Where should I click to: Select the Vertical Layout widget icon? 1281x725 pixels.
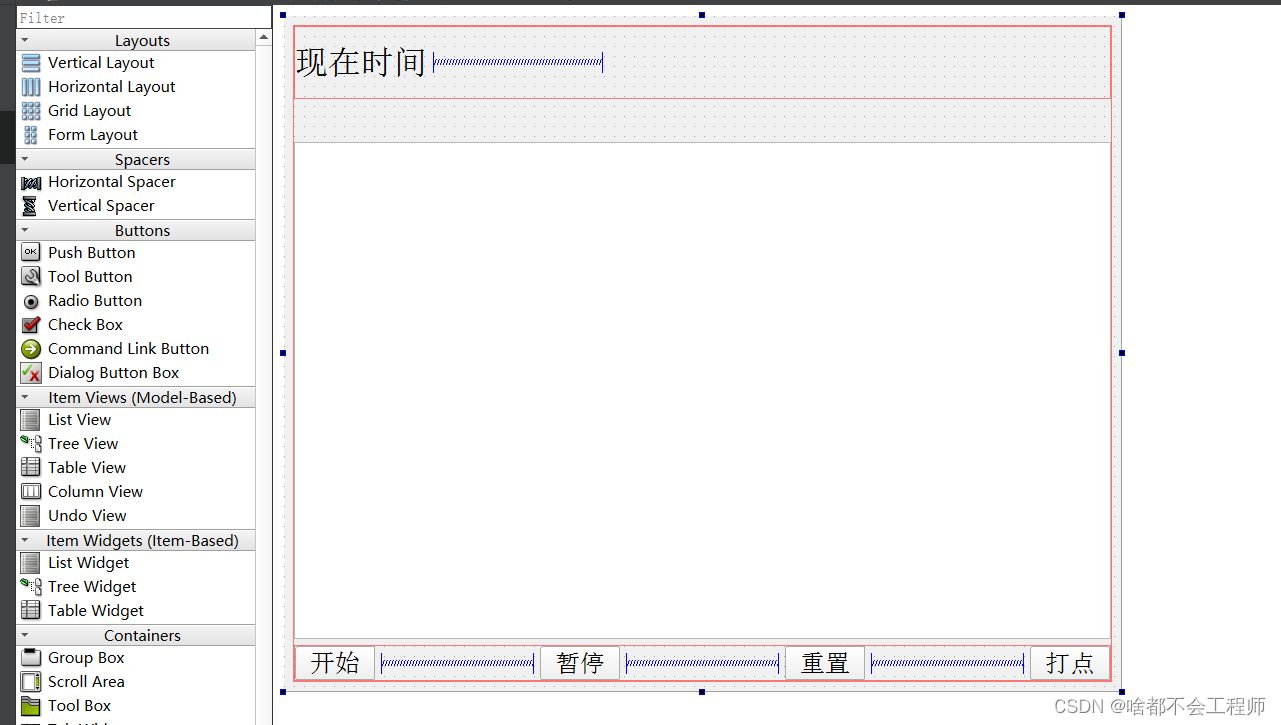tap(31, 62)
